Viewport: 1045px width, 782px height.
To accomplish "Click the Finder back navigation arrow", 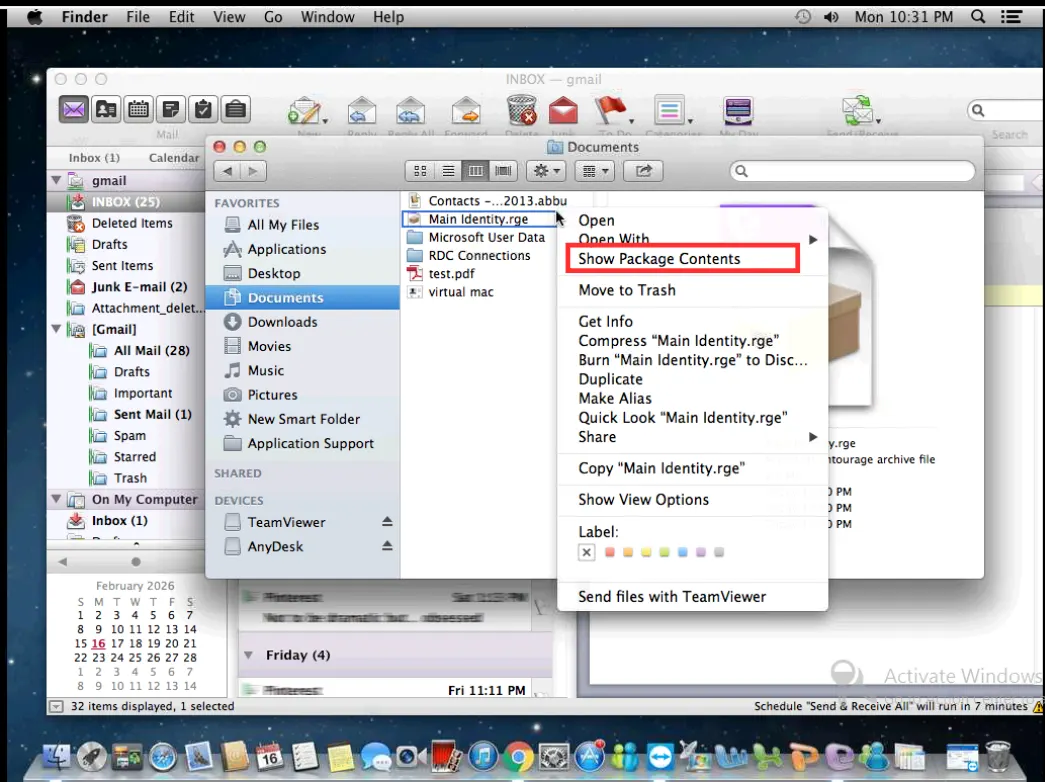I will (x=227, y=172).
